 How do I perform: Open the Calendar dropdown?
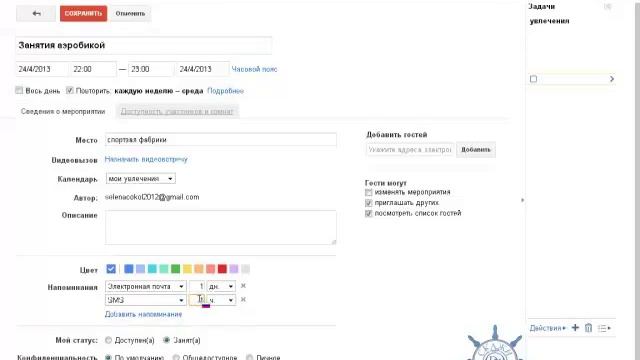coord(140,179)
